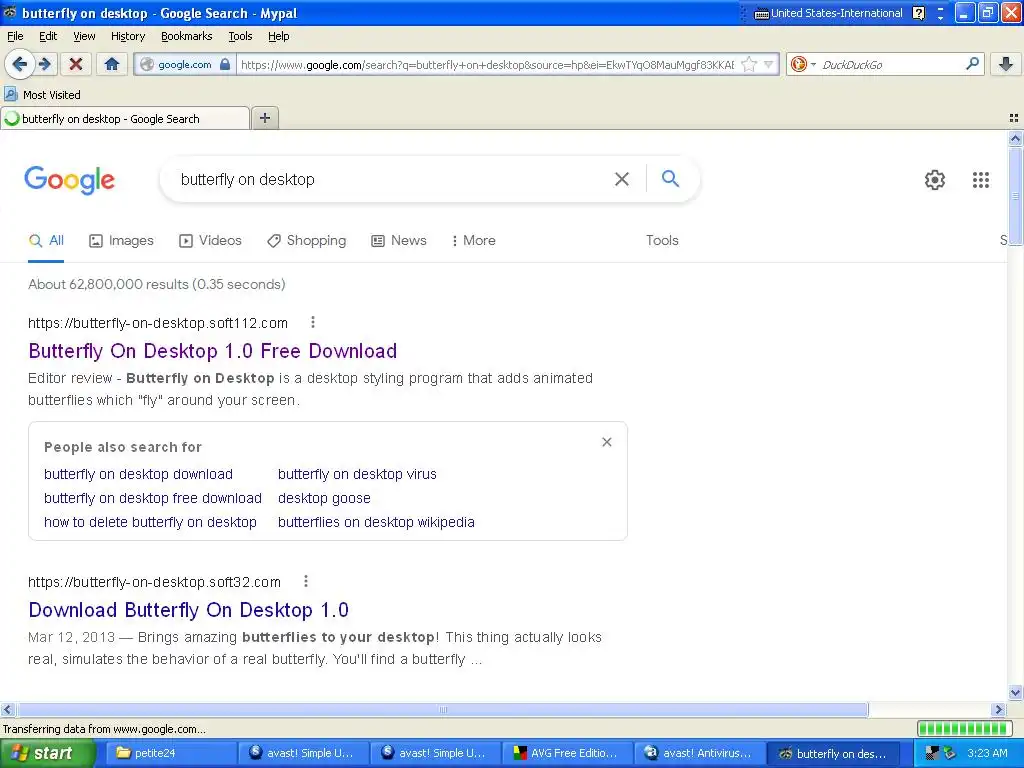Search desktop goose suggestion

coord(324,498)
